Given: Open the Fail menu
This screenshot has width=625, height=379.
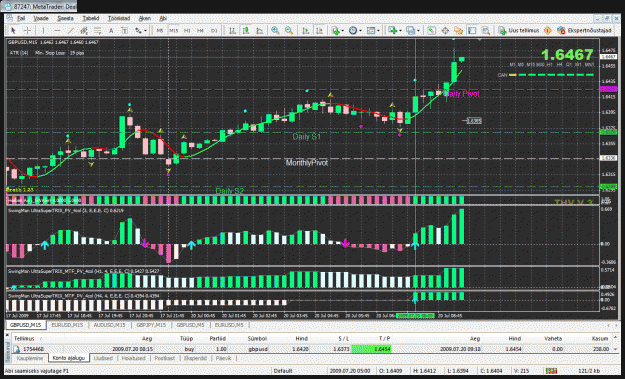Looking at the screenshot, I should coord(21,18).
